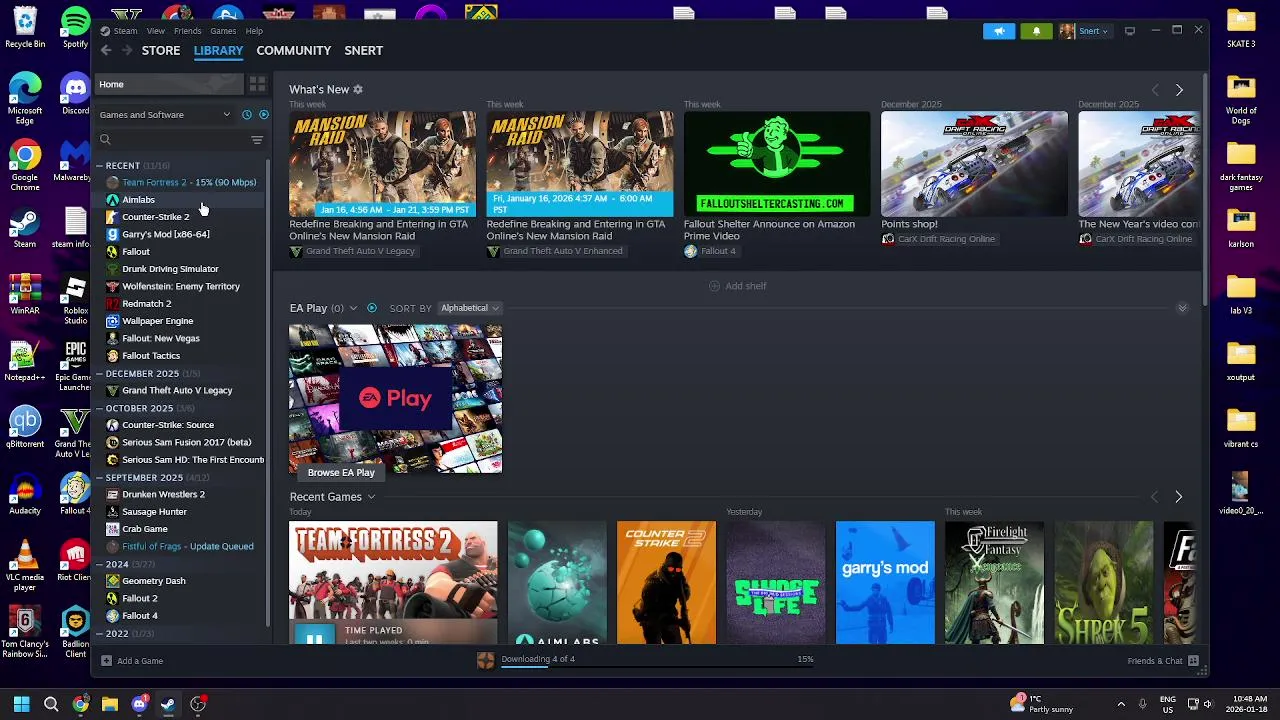Collapse the 2024 category
Screen dimensions: 1280x720
(x=100, y=564)
